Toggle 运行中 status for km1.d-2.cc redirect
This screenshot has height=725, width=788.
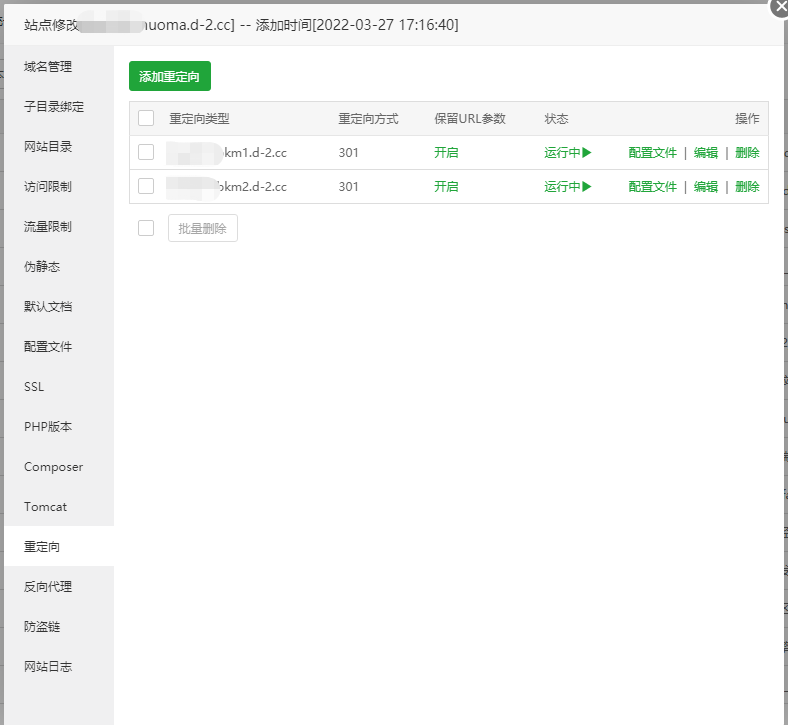coord(568,153)
